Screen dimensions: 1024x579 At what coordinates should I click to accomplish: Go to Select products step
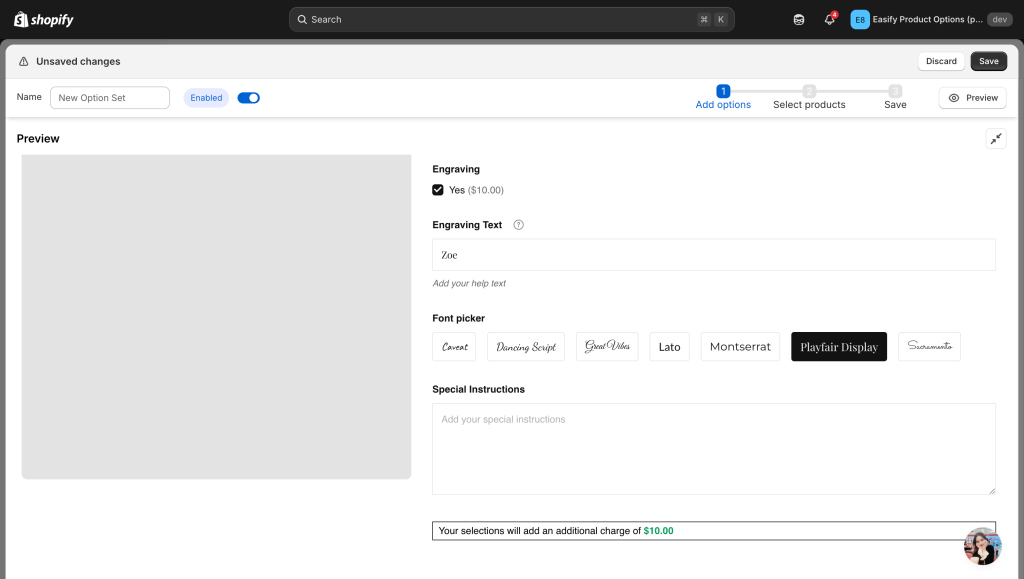pos(809,98)
